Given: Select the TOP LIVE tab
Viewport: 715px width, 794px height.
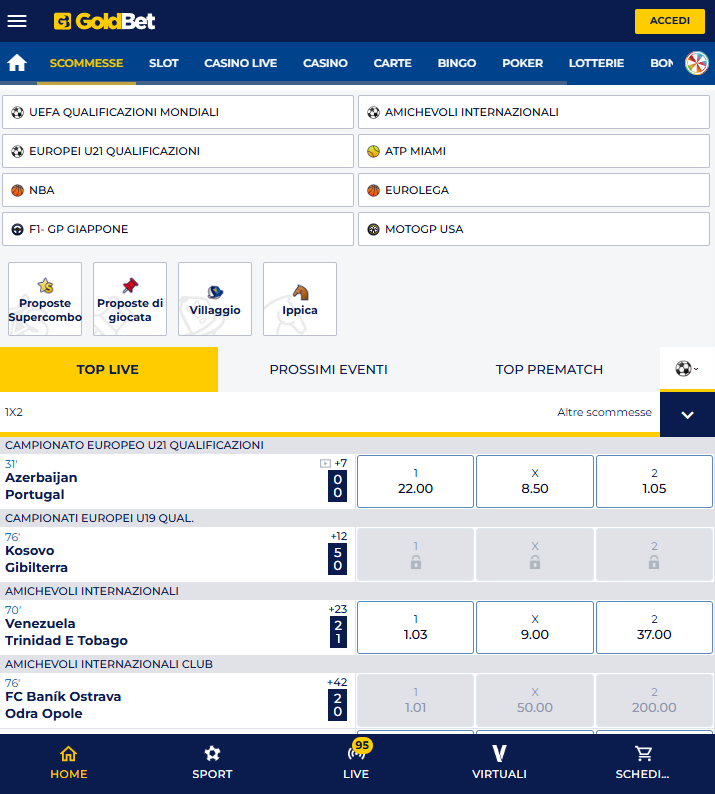Looking at the screenshot, I should 109,369.
